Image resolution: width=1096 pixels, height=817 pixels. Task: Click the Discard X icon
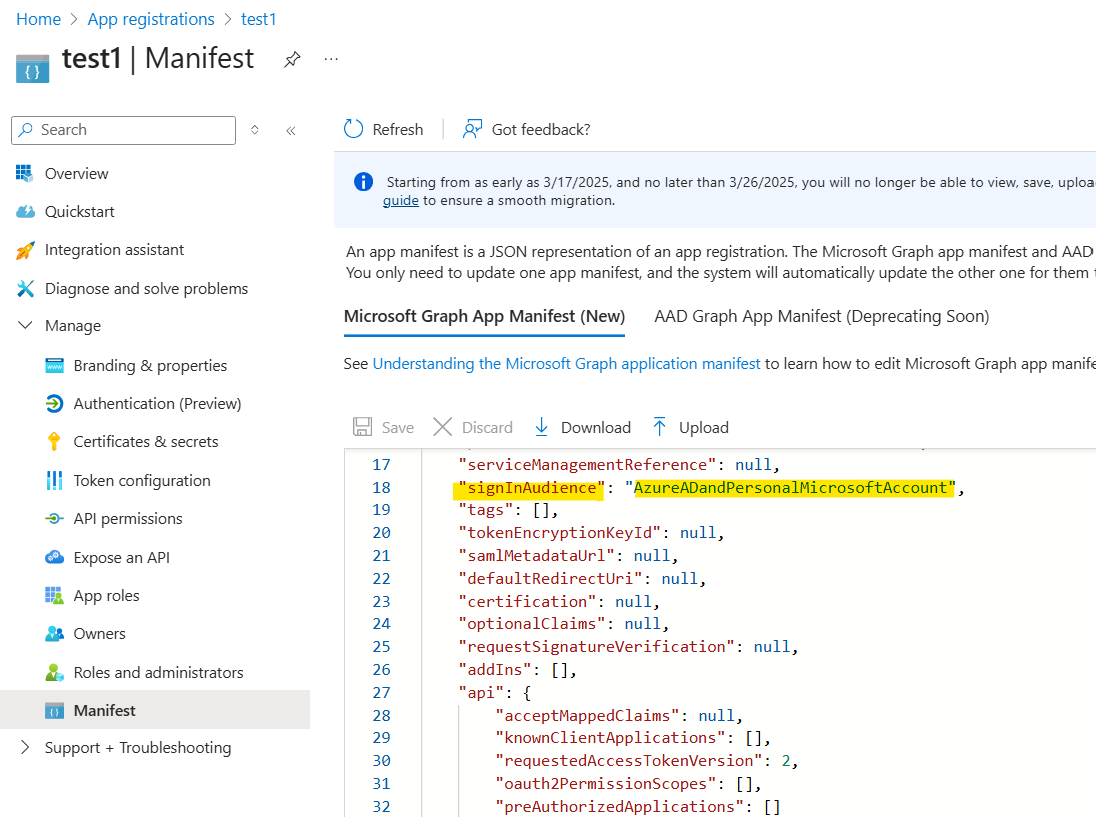[442, 427]
